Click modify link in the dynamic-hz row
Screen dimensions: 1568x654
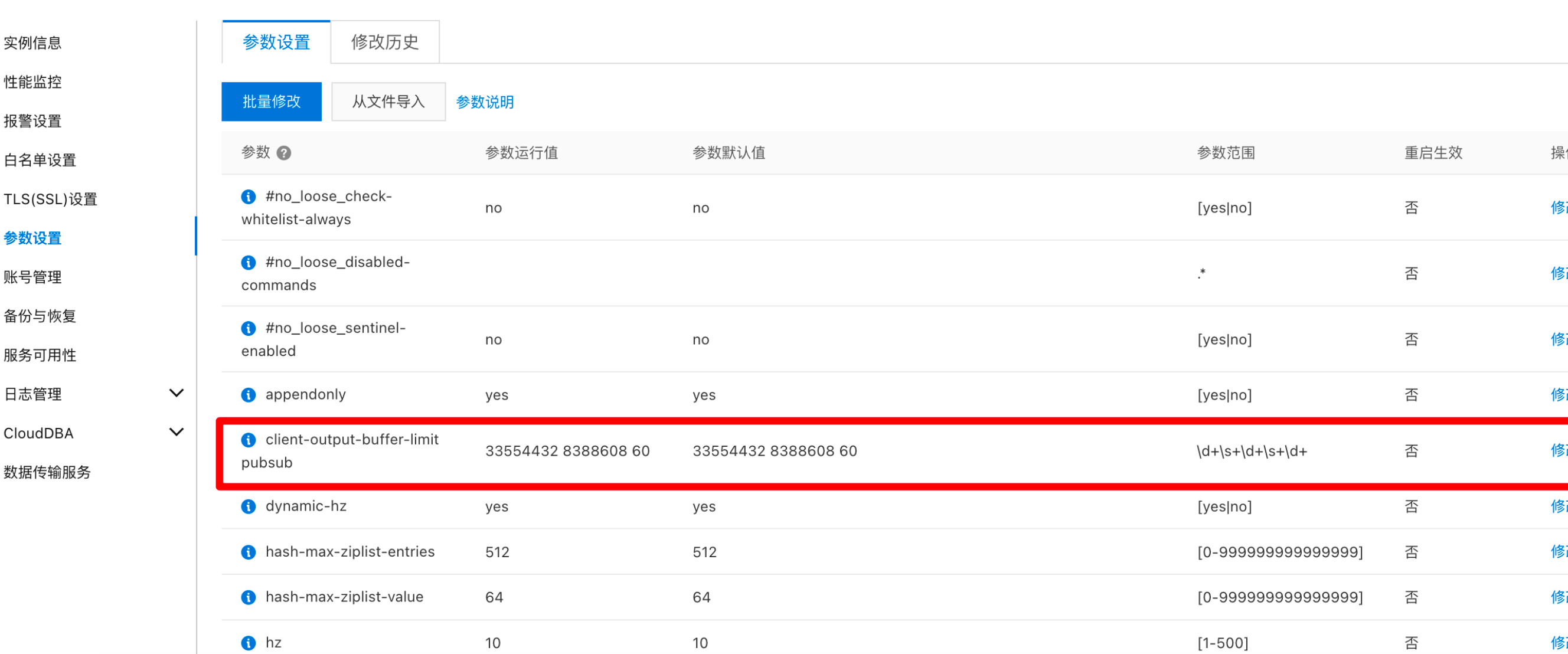(1559, 507)
